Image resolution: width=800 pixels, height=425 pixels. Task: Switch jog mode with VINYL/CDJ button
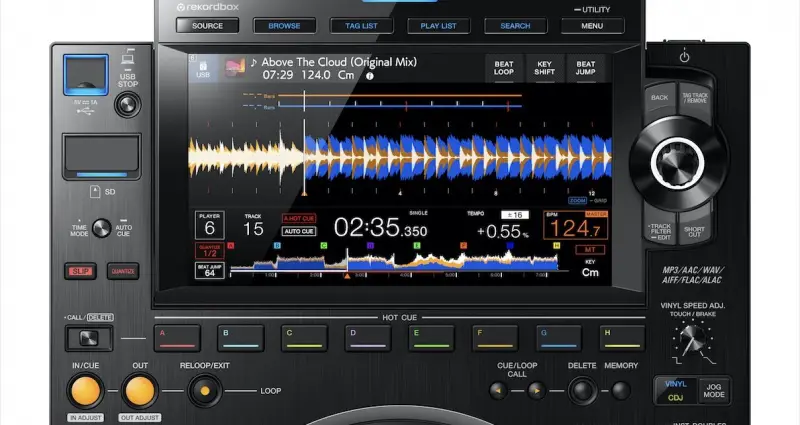coord(678,390)
